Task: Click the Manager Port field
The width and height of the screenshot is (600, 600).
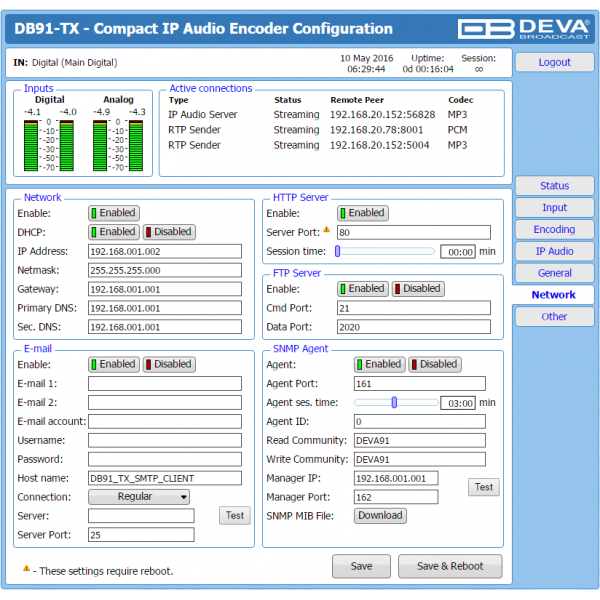Action: tap(396, 497)
